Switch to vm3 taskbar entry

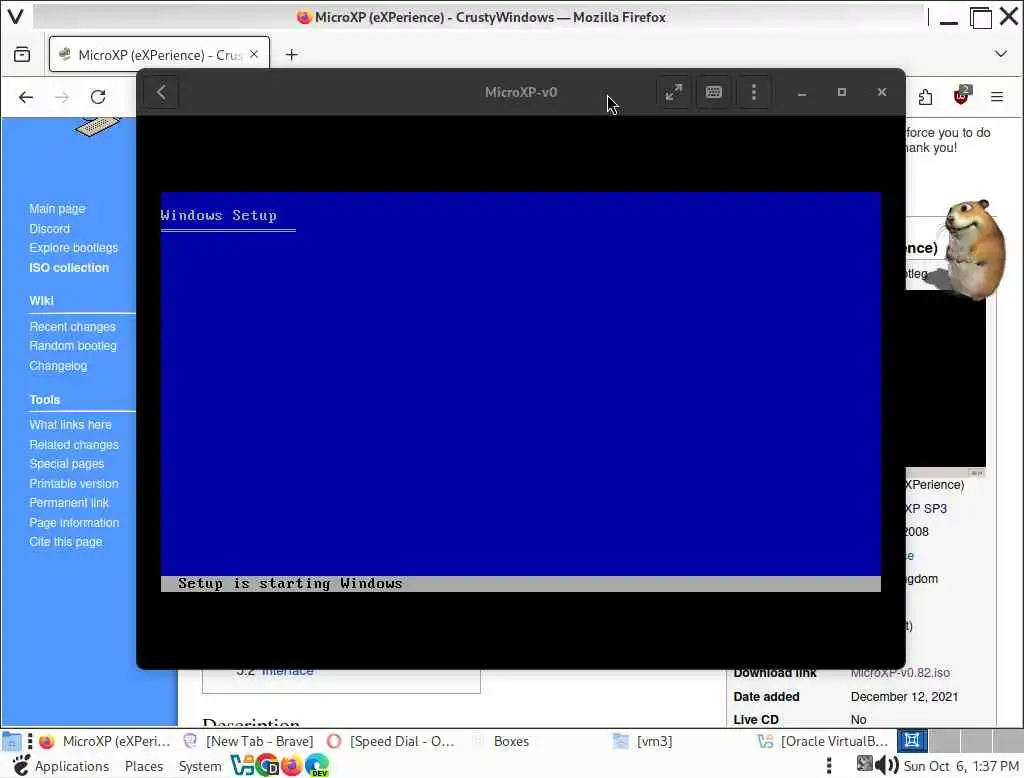643,741
